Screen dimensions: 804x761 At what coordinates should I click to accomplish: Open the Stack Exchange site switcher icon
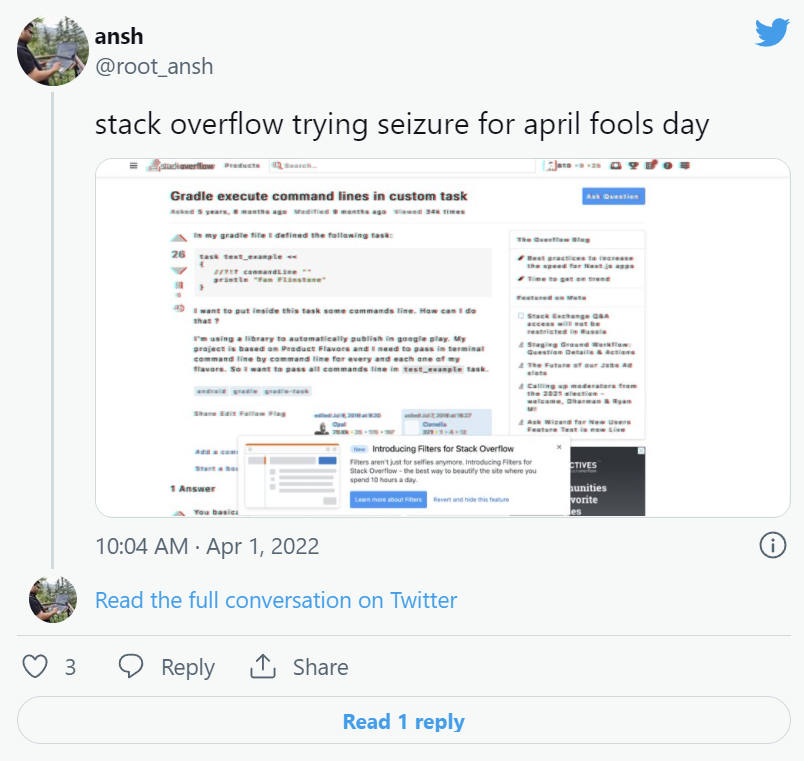coord(685,166)
